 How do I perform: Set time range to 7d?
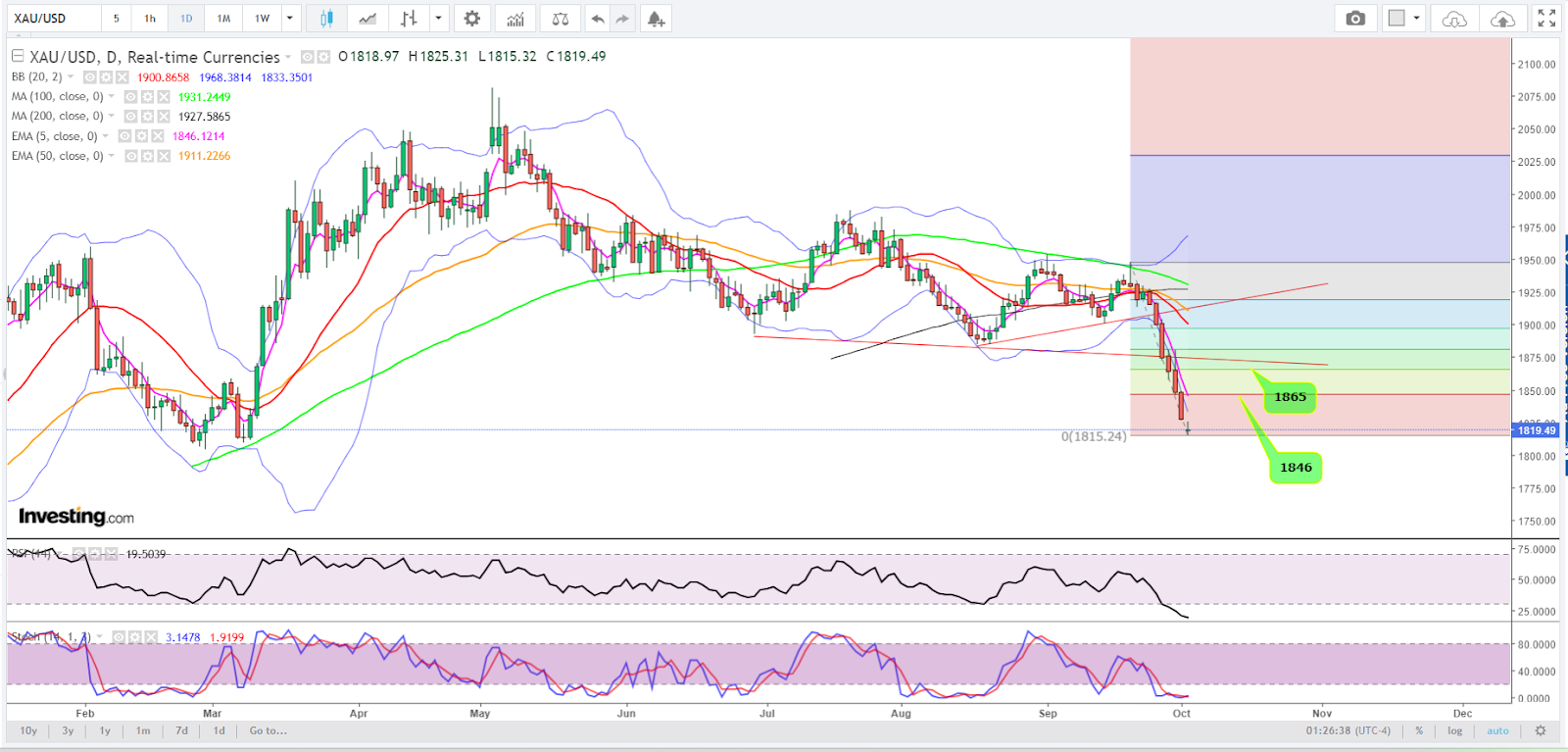click(x=181, y=730)
